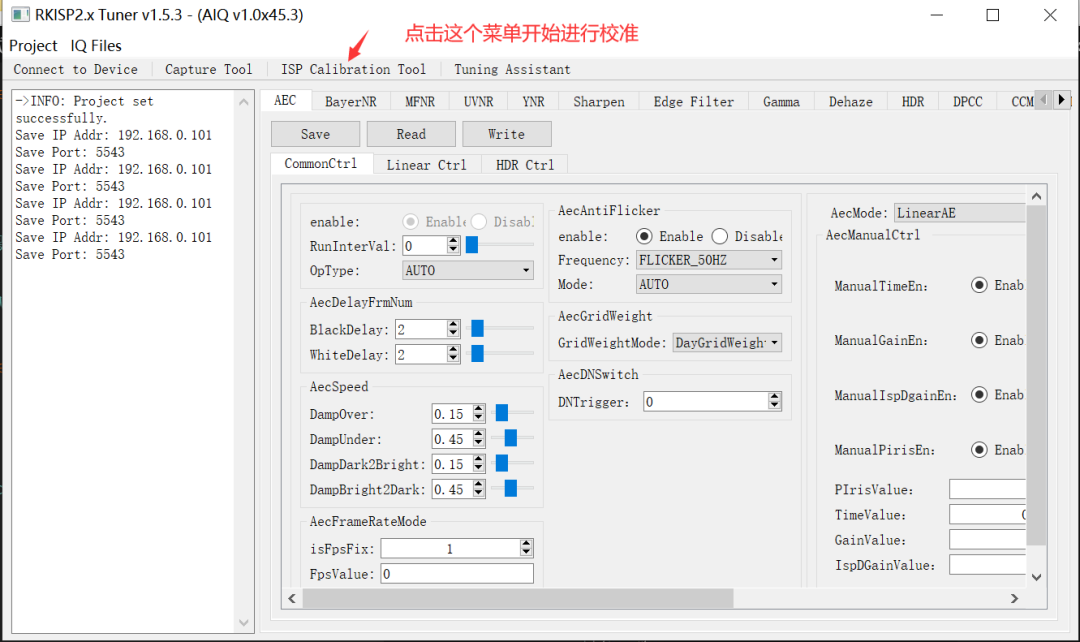Click the Read button
The width and height of the screenshot is (1080, 642).
coord(410,133)
